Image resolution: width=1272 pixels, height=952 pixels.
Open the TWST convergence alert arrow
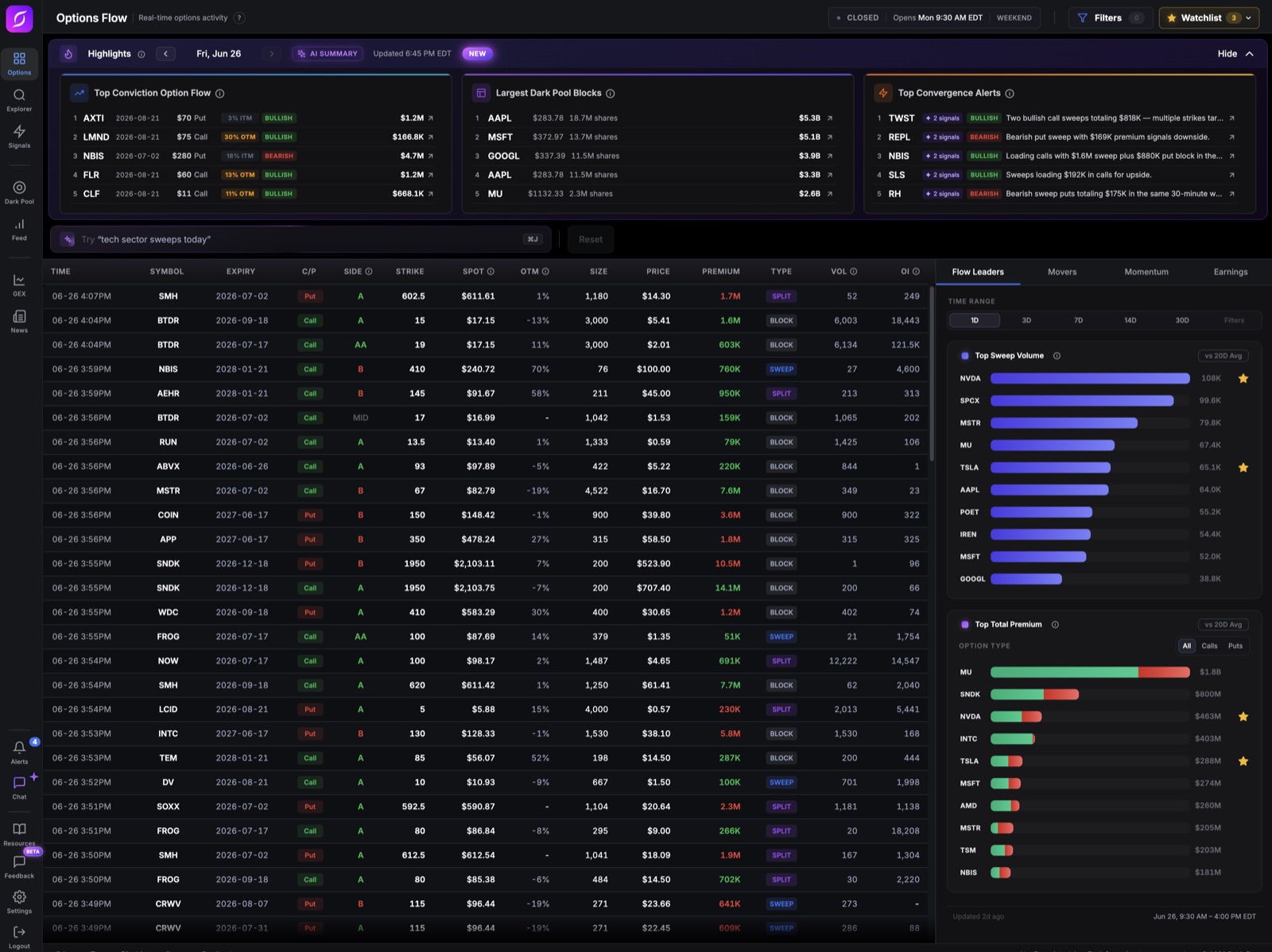tap(1231, 118)
